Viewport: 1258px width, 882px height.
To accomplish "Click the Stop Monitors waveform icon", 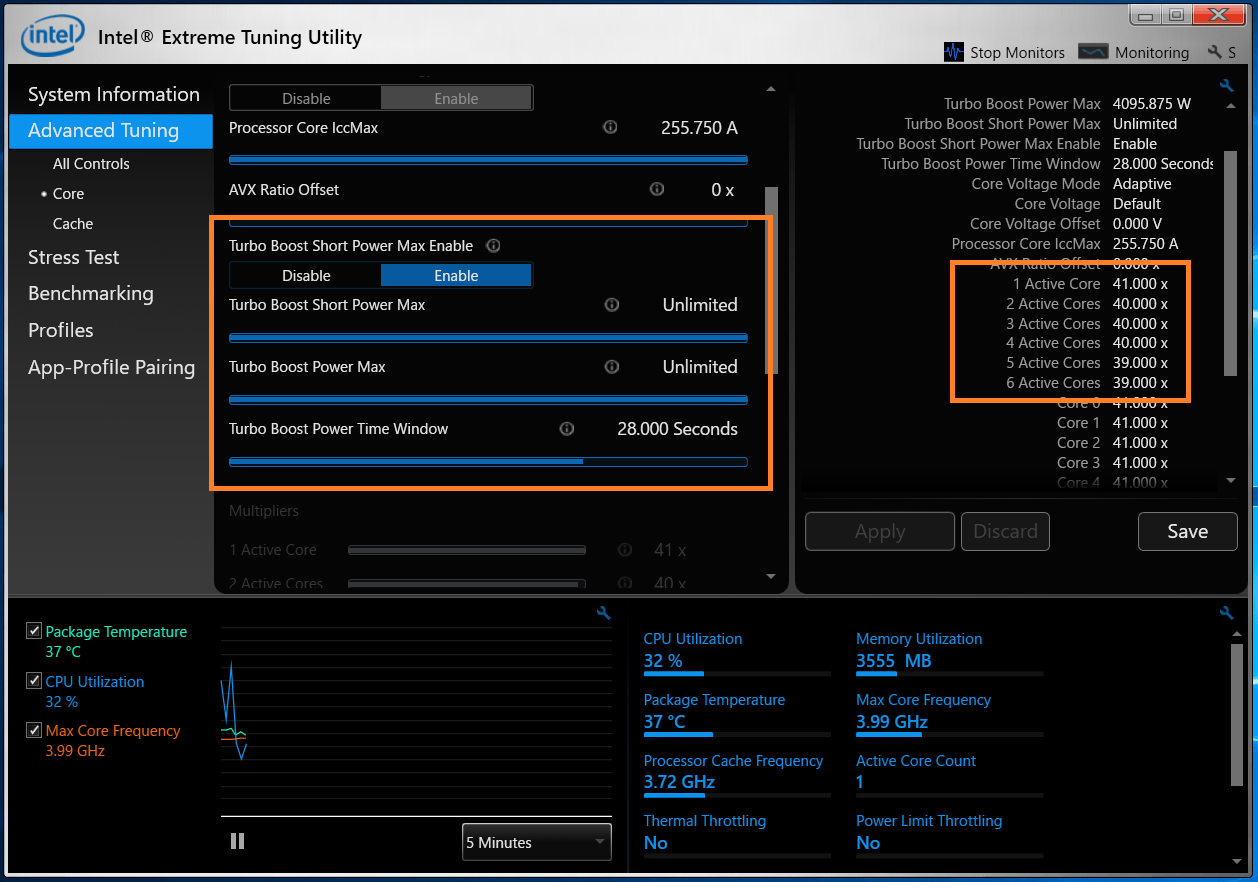I will click(x=954, y=52).
